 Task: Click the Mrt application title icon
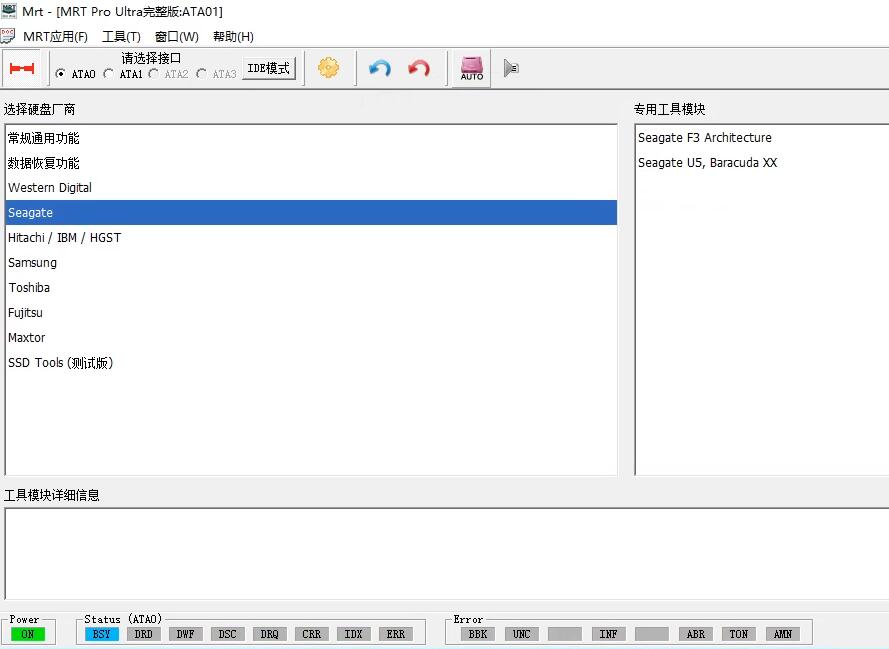point(9,10)
